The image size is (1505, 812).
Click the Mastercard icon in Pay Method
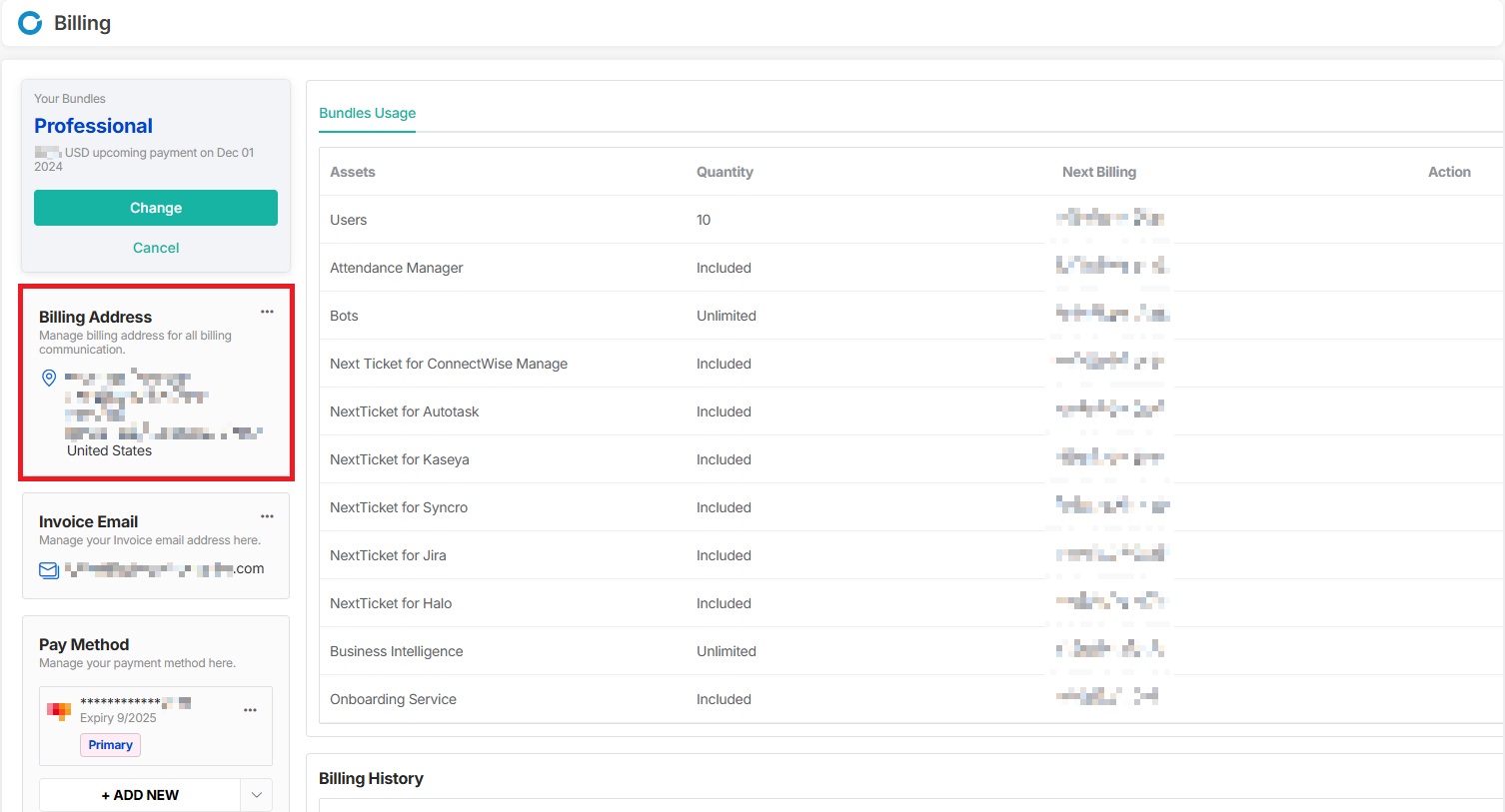[x=59, y=710]
